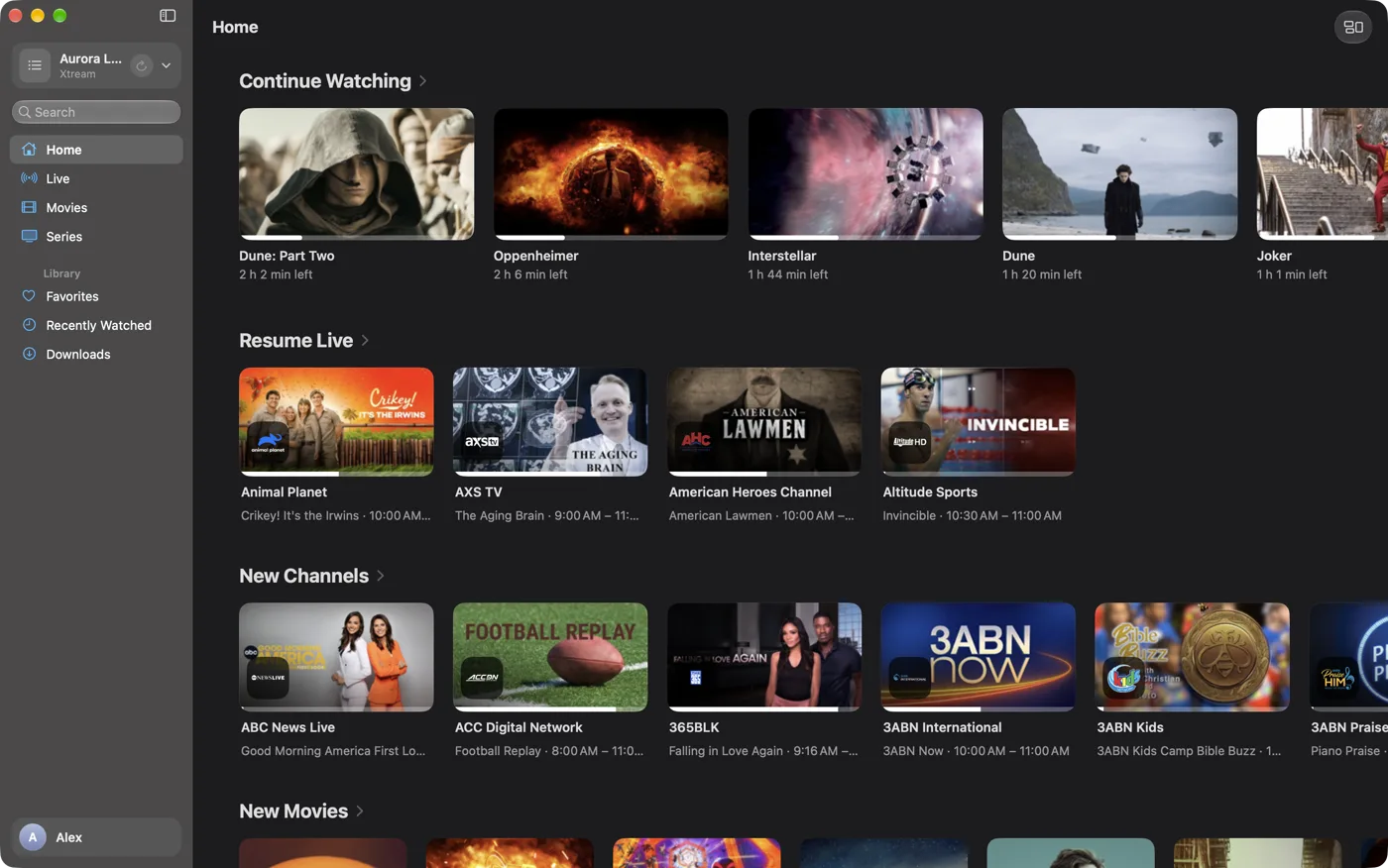Click the Dune 1 h 20 min left card

point(1119,194)
